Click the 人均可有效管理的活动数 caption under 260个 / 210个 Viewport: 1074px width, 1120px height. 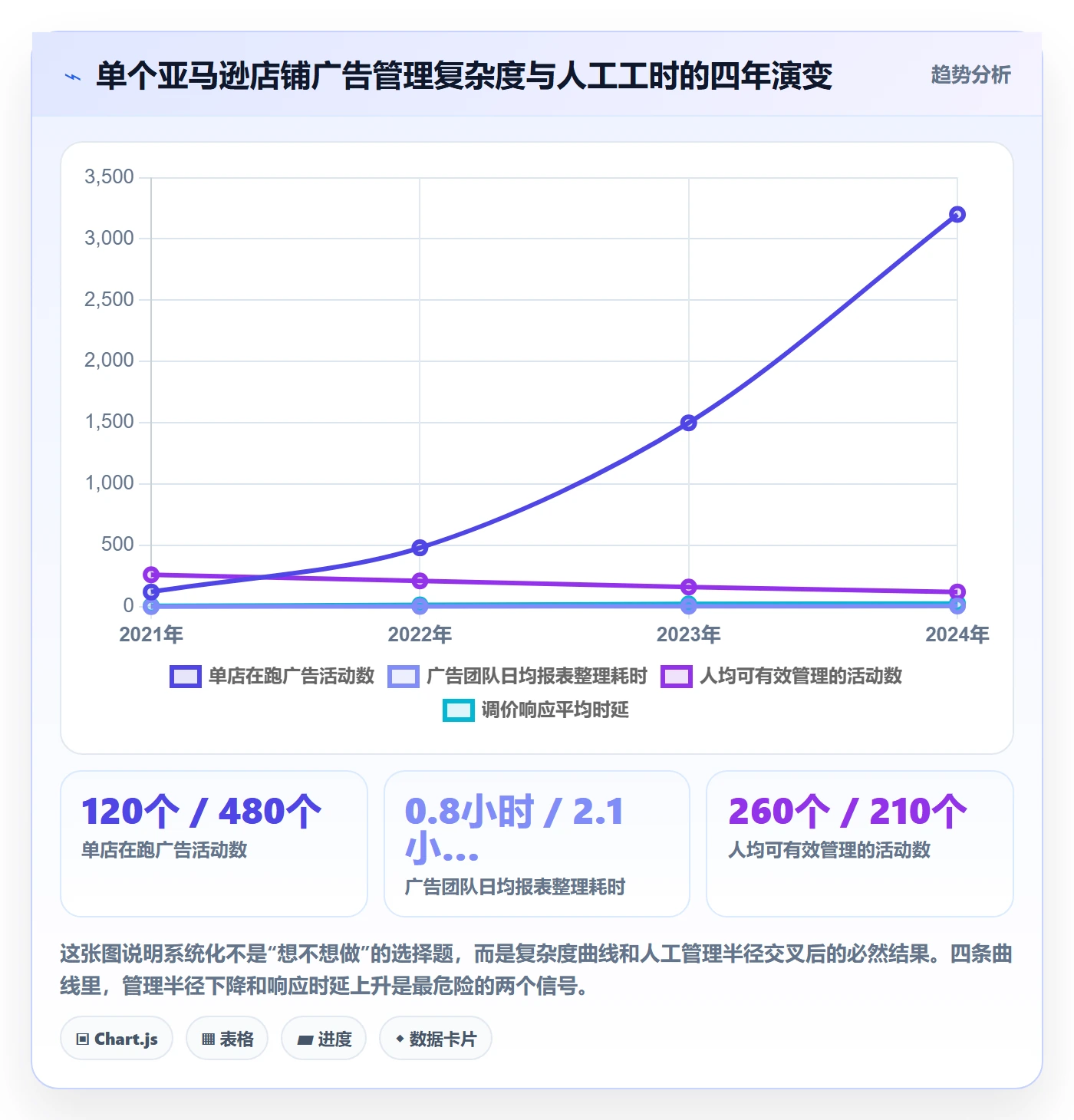point(829,850)
